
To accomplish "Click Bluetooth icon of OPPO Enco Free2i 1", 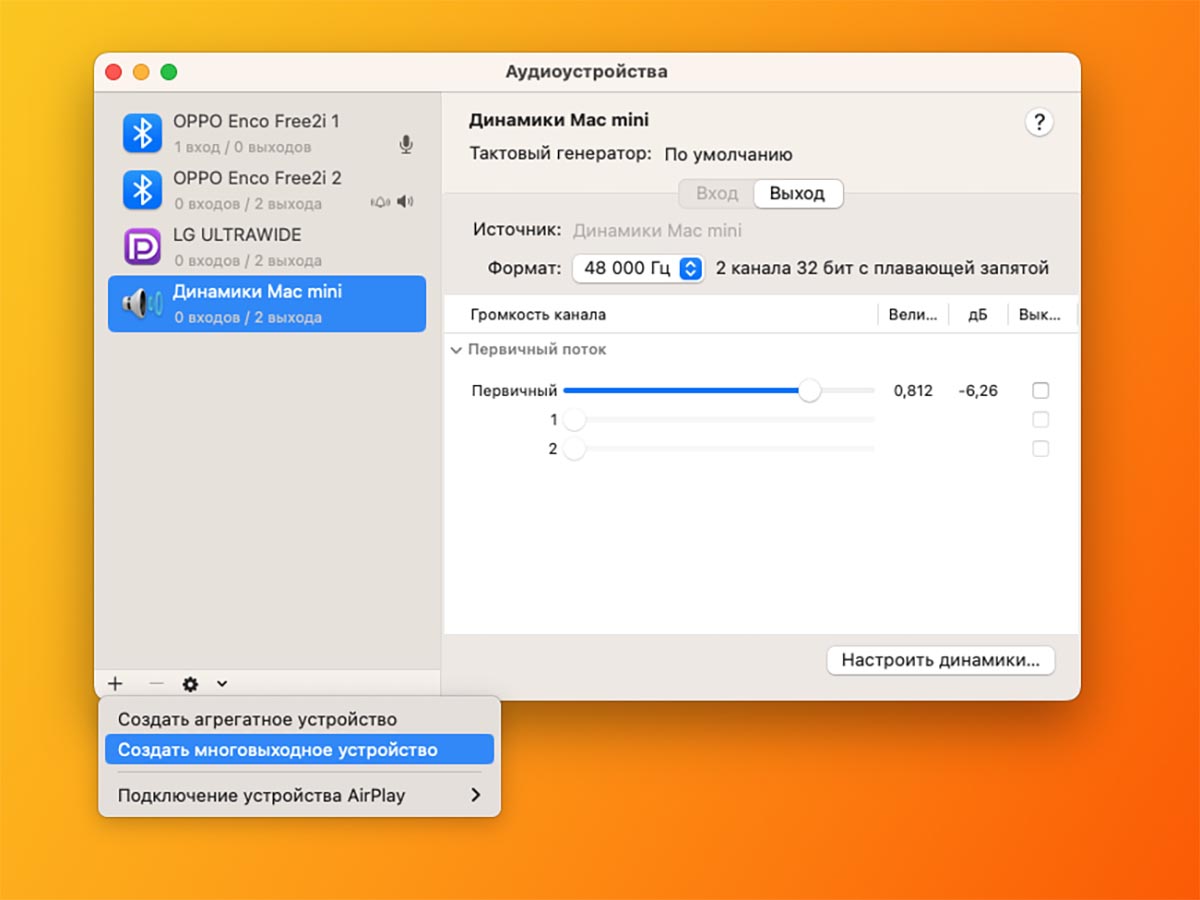I will [142, 133].
